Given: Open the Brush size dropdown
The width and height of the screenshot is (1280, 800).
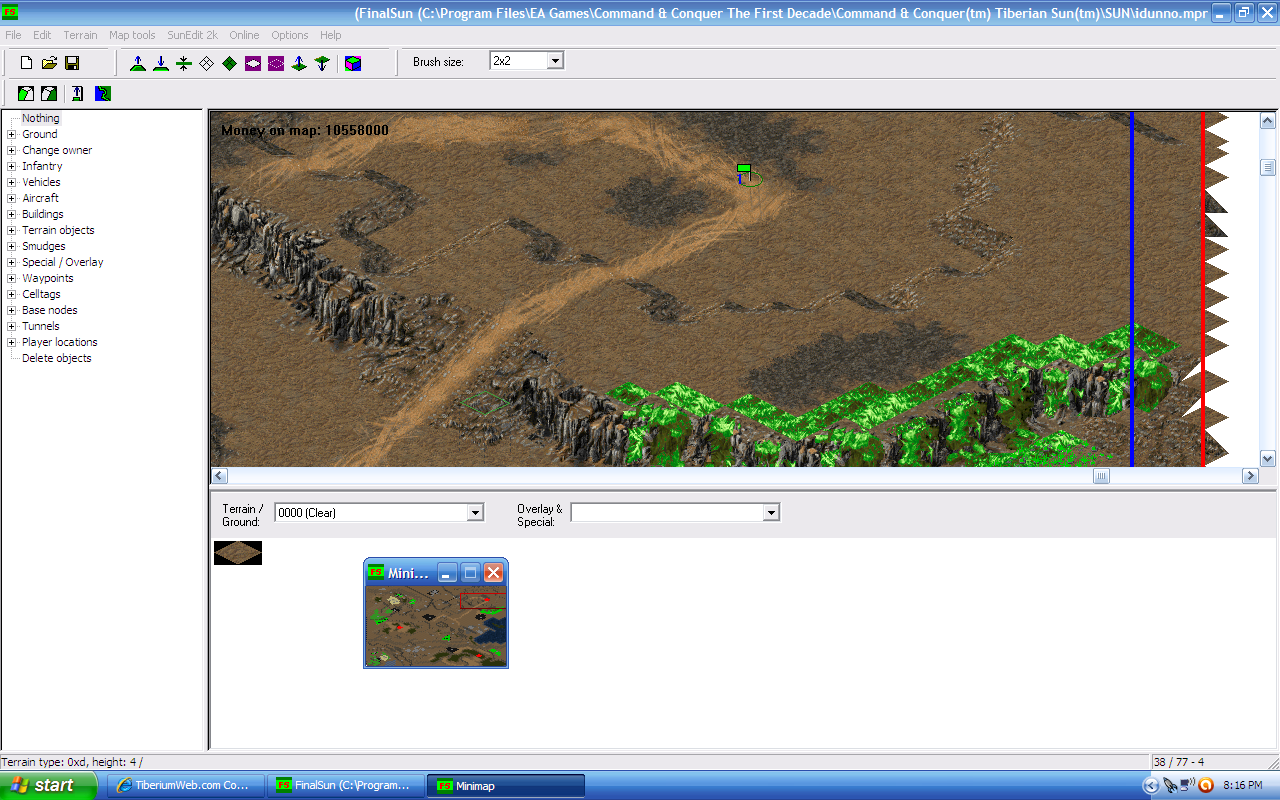Looking at the screenshot, I should tap(555, 61).
